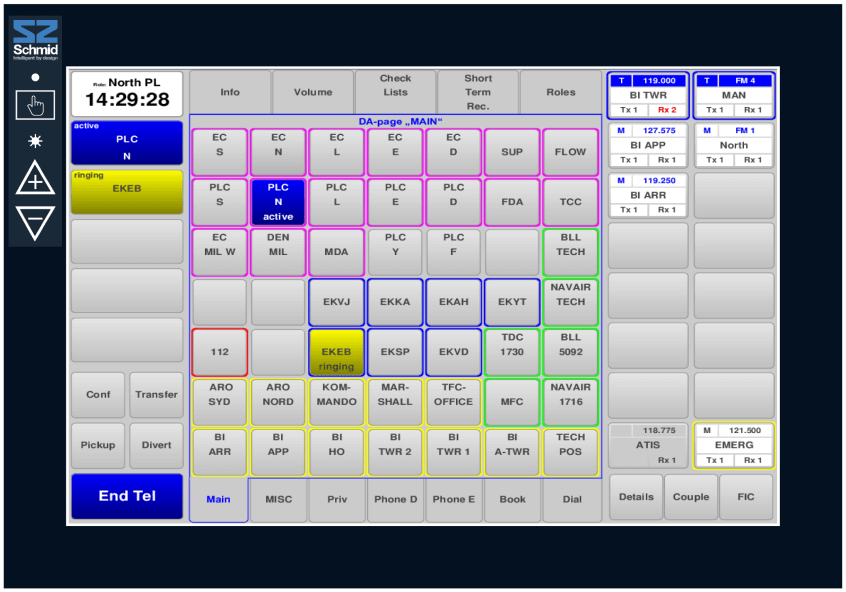Expand radio Details panel
846x592 pixels.
[x=636, y=497]
